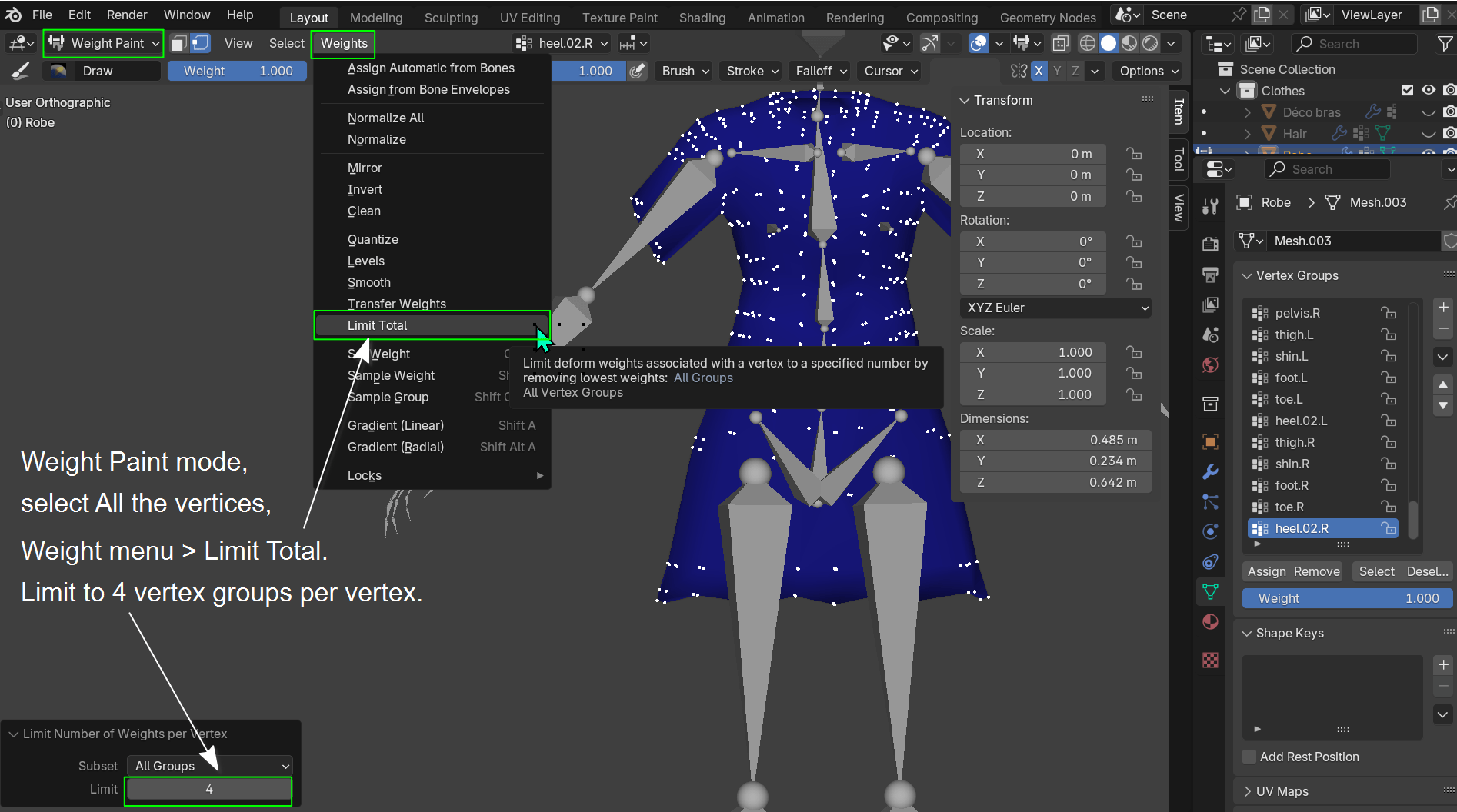This screenshot has height=812, width=1457.
Task: Toggle the pin icon in properties header
Action: click(x=1449, y=202)
